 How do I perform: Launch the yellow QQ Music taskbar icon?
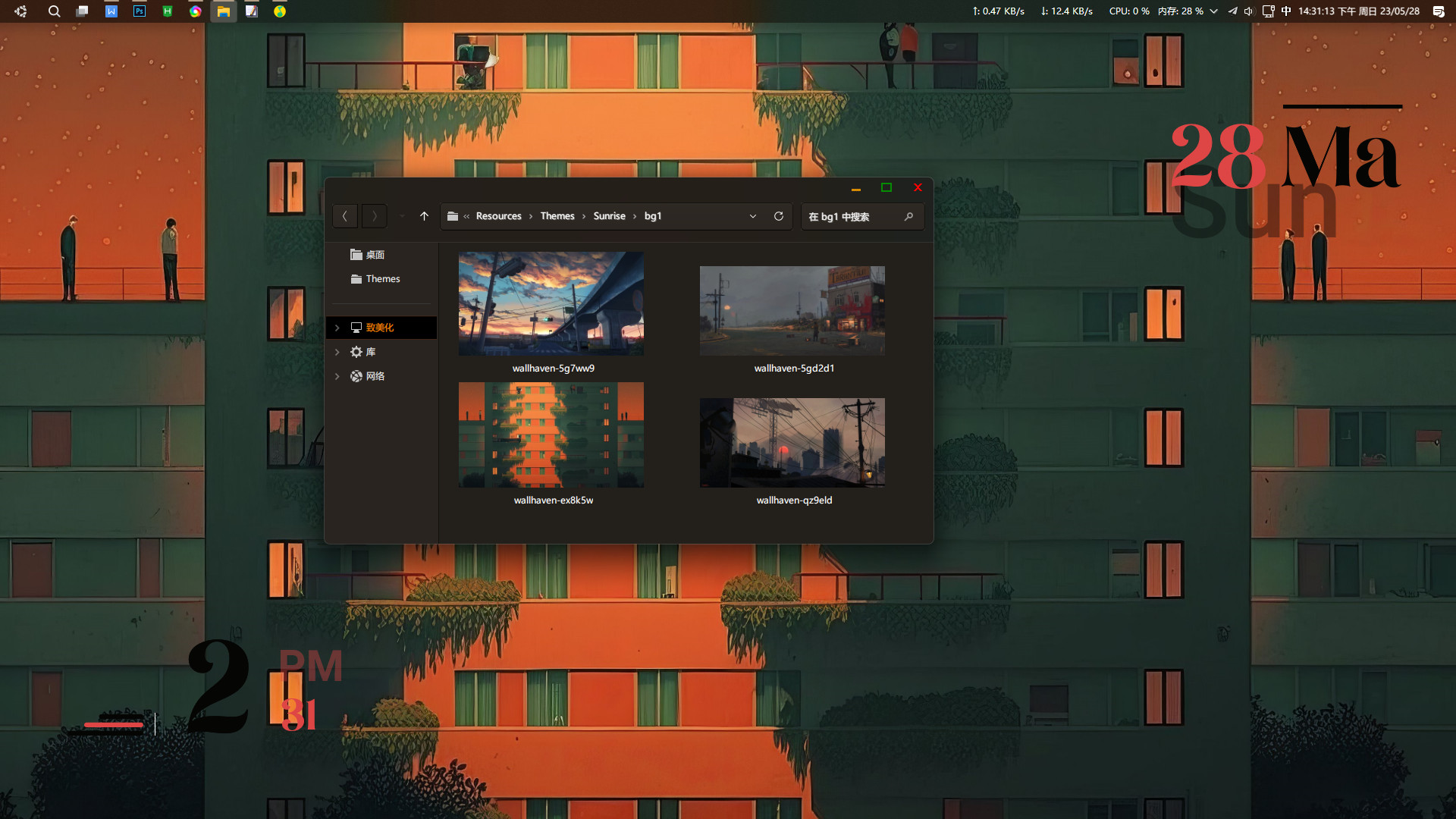280,11
